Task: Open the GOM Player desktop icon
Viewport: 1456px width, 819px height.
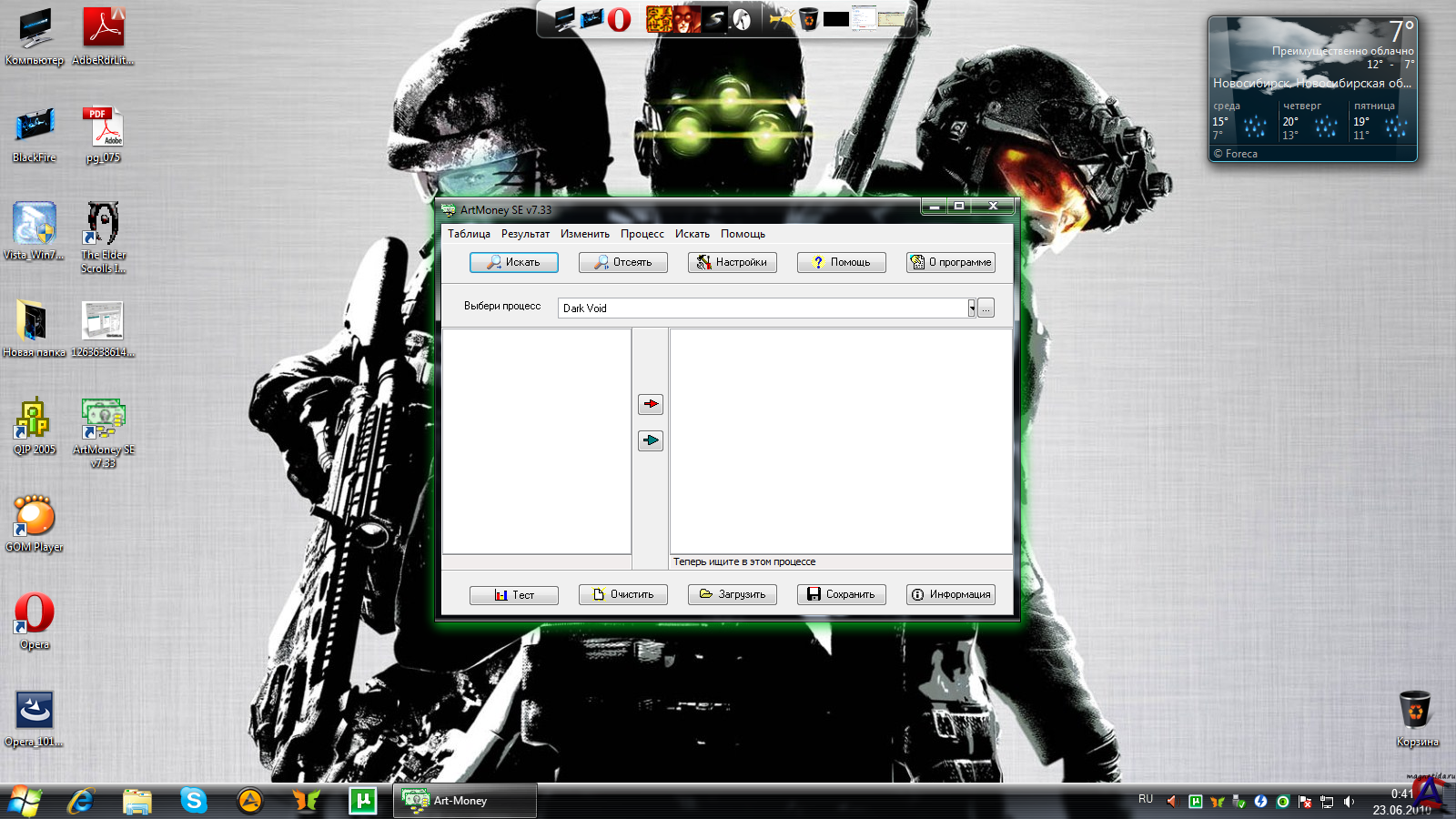Action: (x=35, y=517)
